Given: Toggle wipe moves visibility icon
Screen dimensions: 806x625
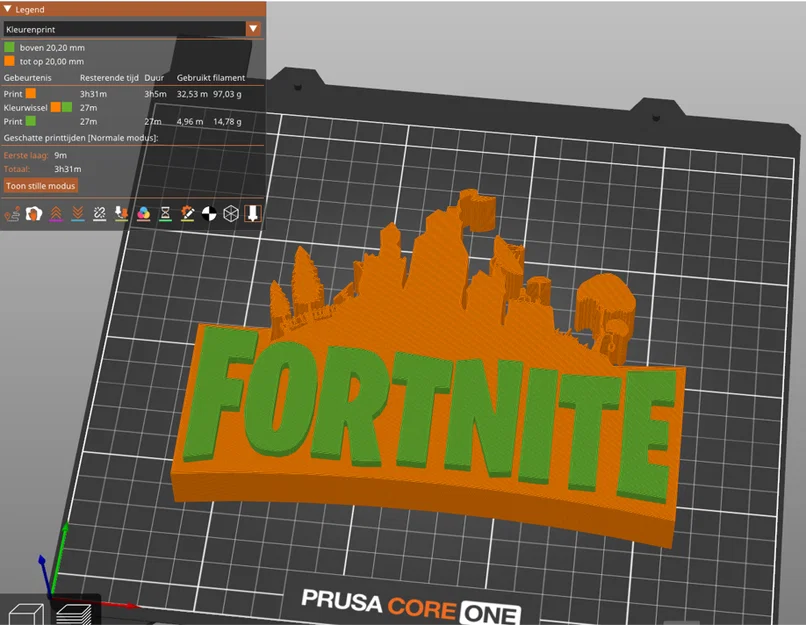Looking at the screenshot, I should coord(34,214).
